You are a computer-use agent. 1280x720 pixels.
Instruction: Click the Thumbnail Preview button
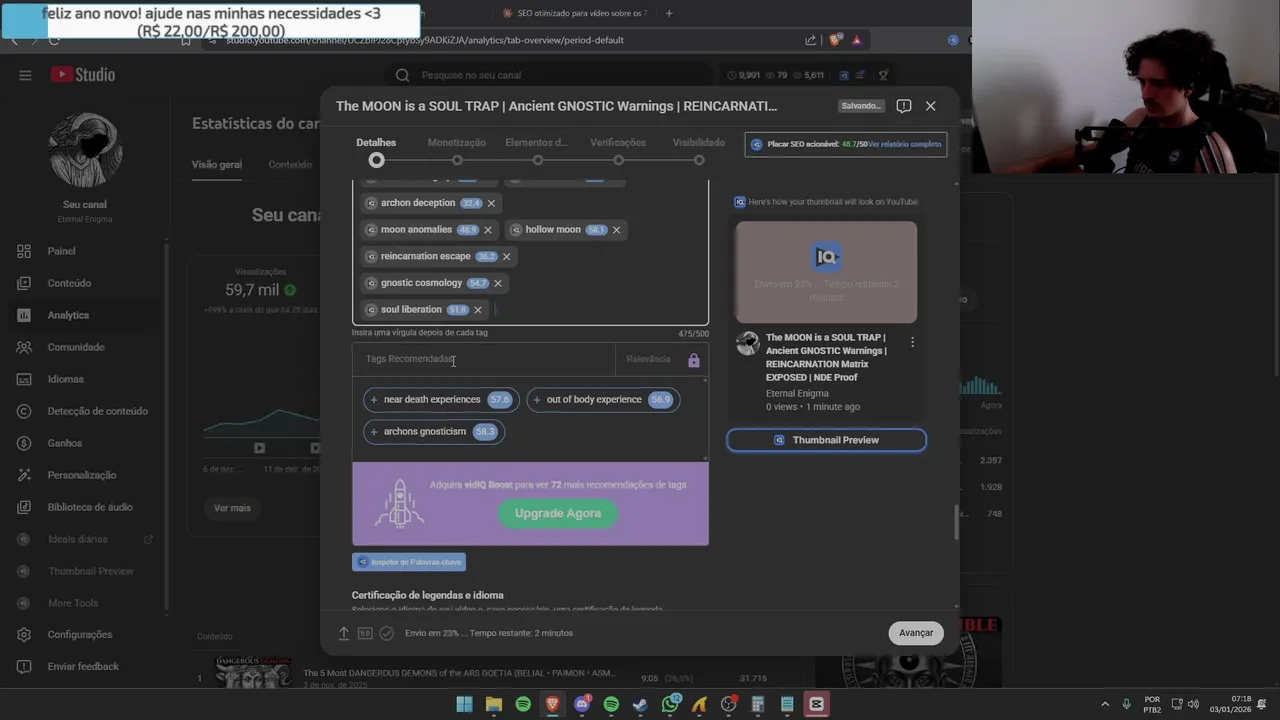click(826, 440)
